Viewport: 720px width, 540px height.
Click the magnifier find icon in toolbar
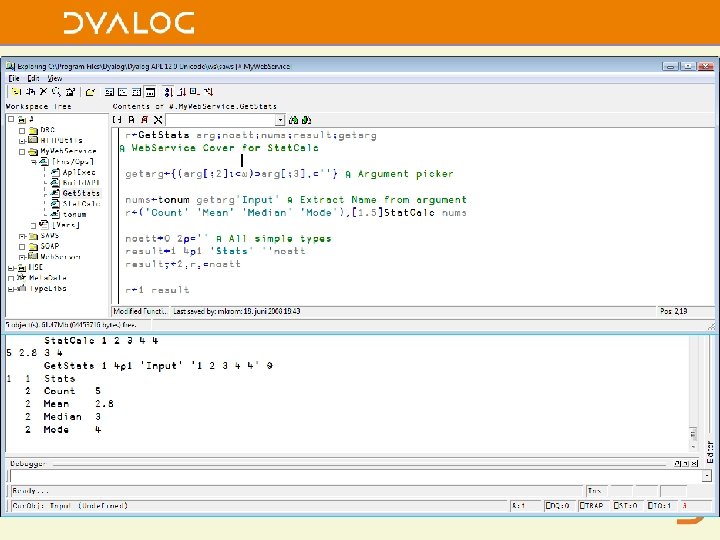pyautogui.click(x=56, y=92)
